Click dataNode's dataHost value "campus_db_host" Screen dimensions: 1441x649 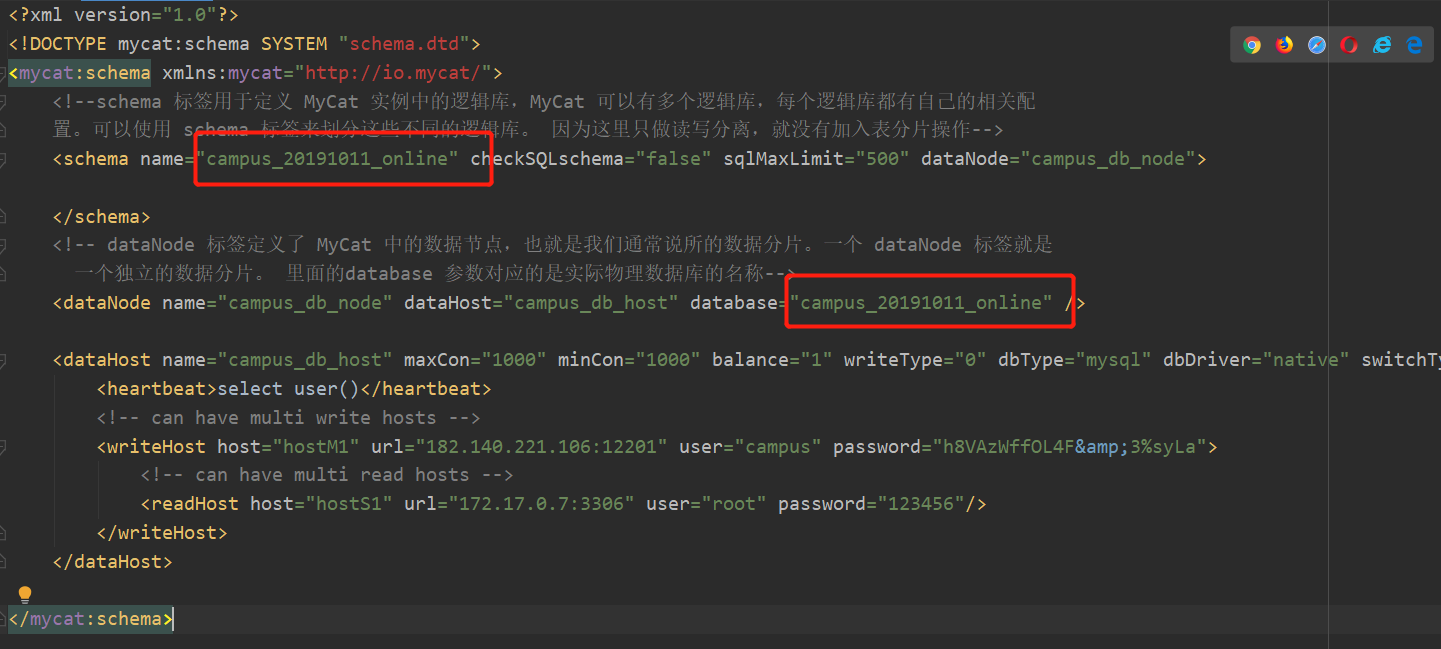591,303
